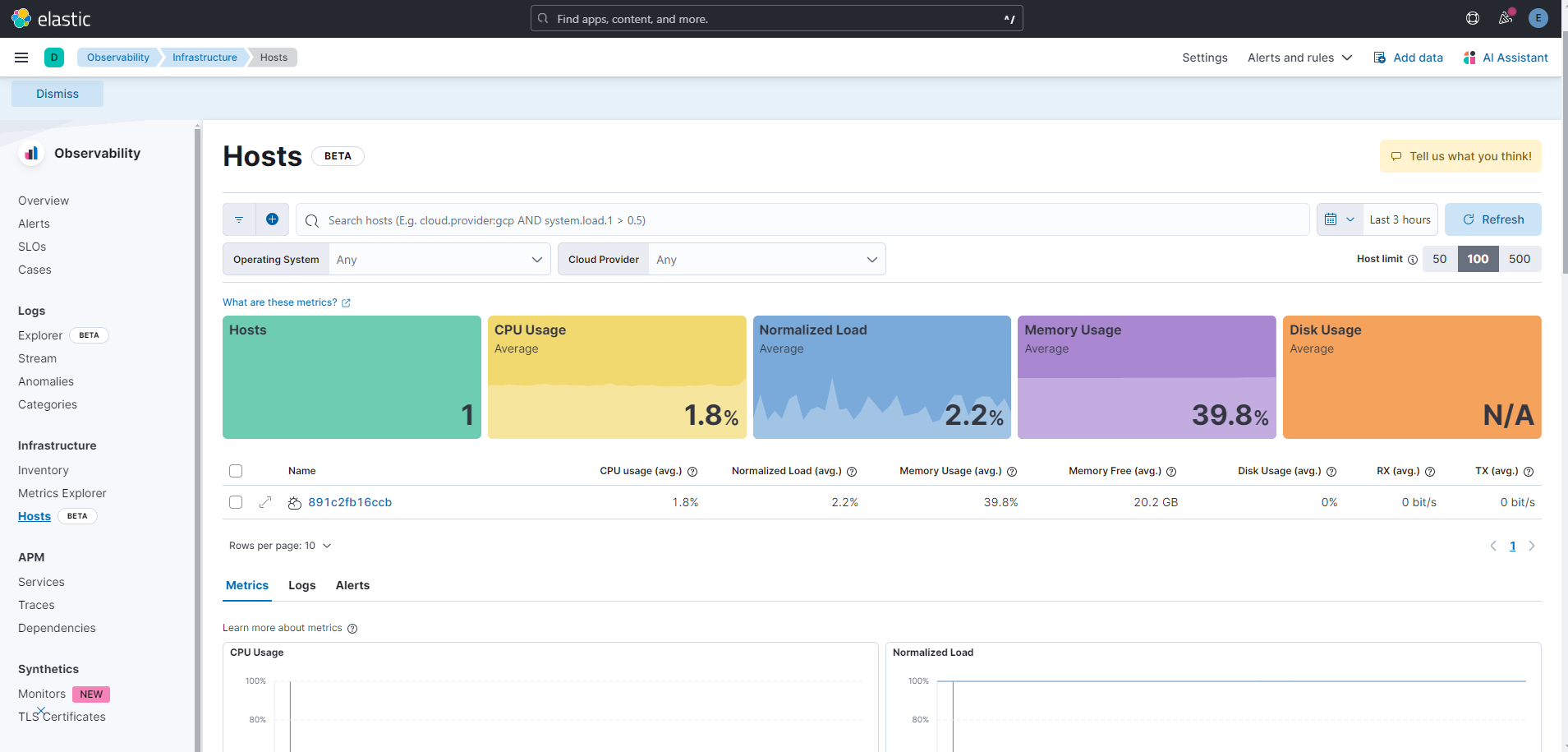Open the hamburger navigation menu
1568x752 pixels.
click(21, 58)
